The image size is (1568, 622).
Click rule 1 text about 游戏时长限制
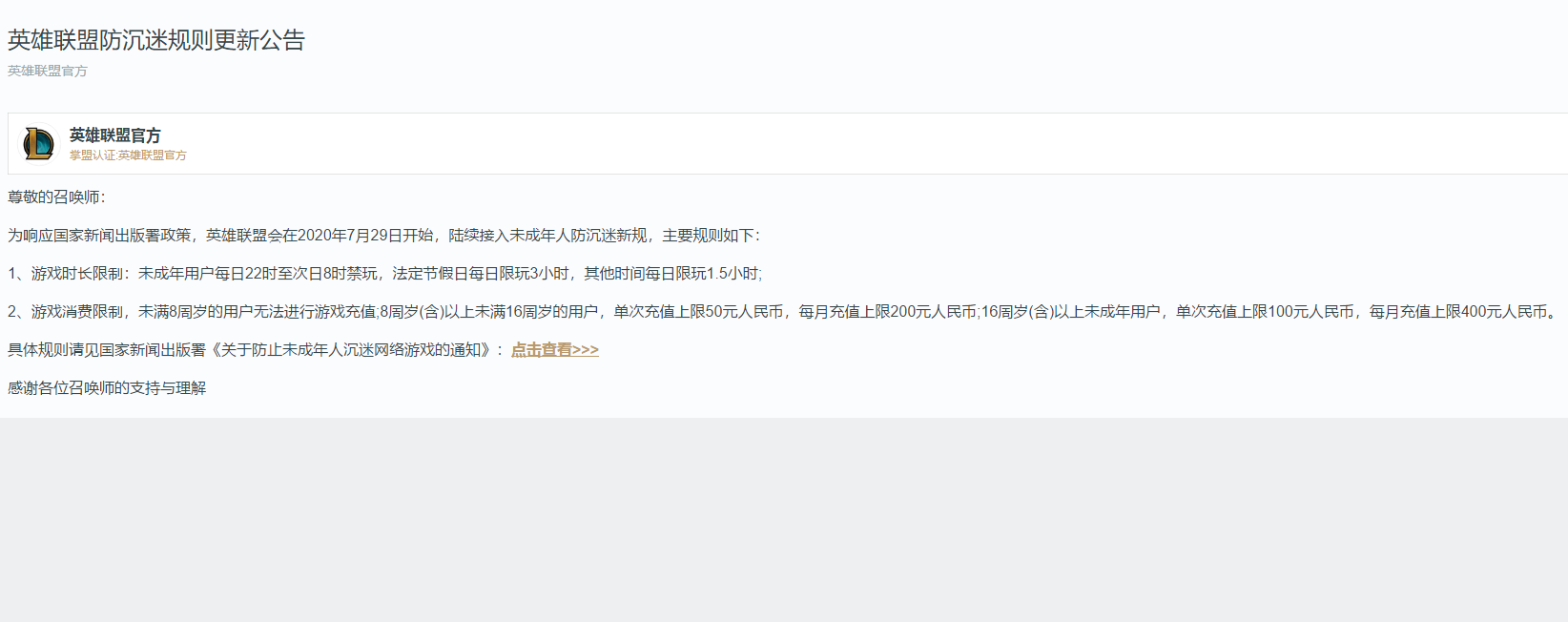pyautogui.click(x=385, y=274)
